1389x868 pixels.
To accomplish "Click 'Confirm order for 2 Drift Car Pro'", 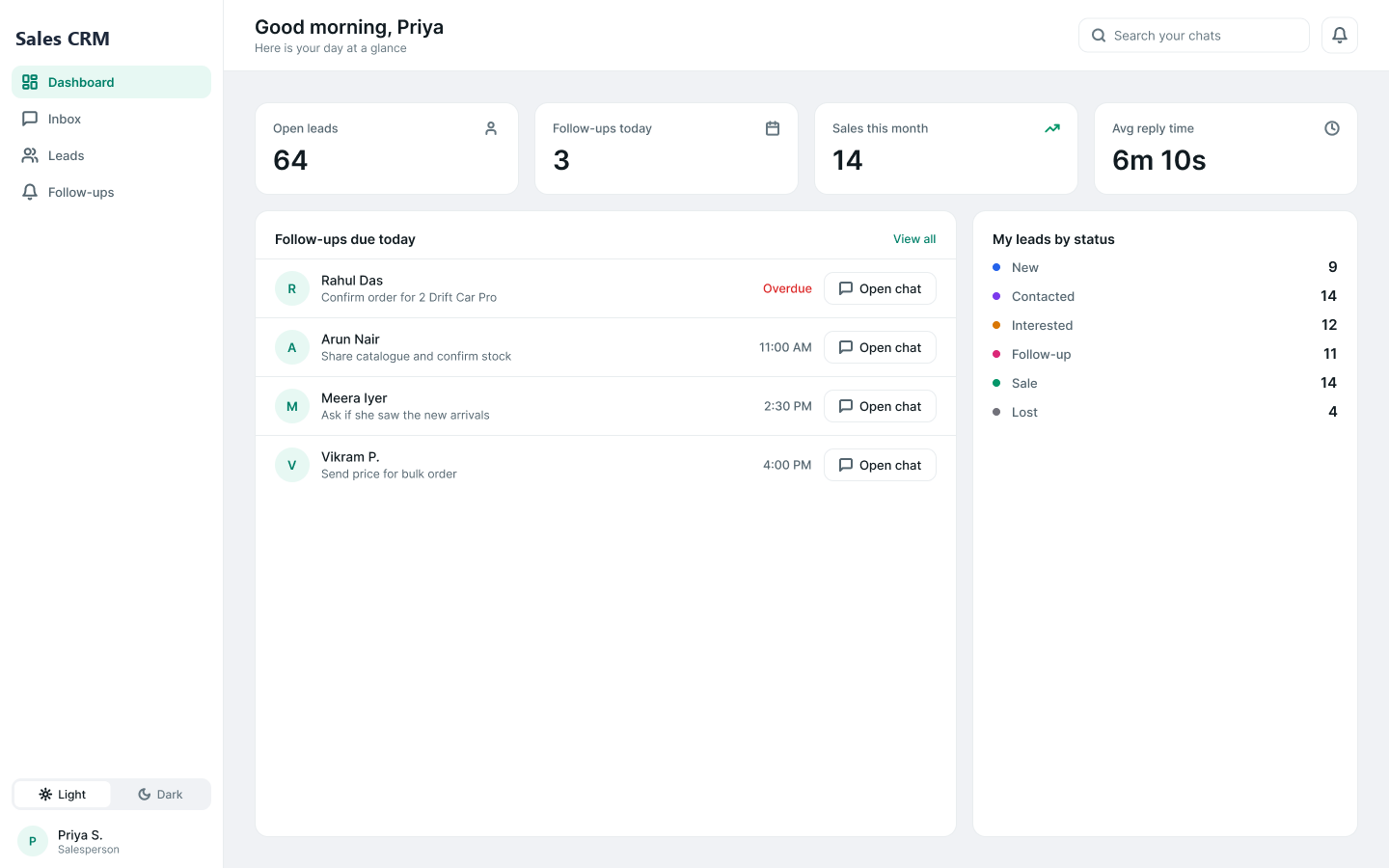I will pyautogui.click(x=409, y=297).
